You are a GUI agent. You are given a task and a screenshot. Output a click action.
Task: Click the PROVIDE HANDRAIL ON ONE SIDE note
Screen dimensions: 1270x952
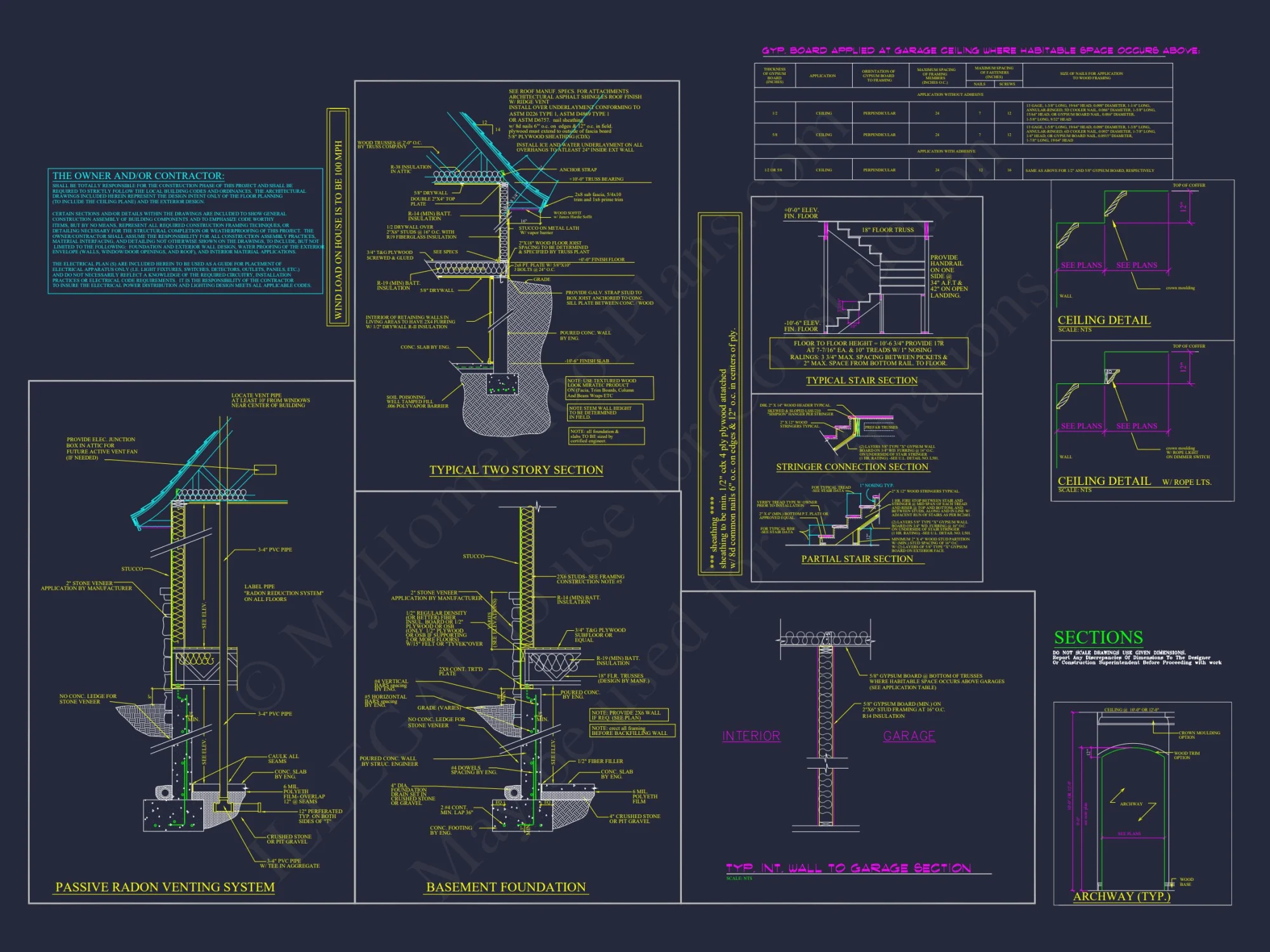point(948,276)
